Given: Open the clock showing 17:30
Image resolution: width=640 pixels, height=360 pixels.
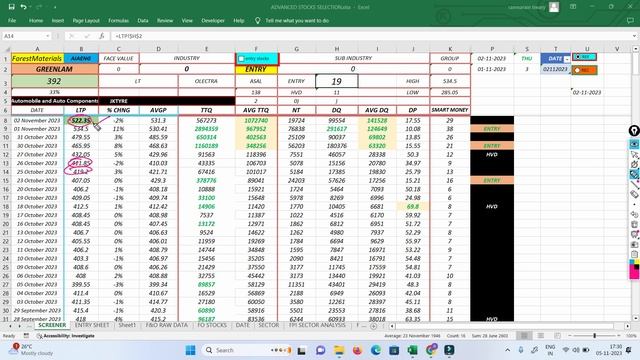Looking at the screenshot, I should pos(609,350).
